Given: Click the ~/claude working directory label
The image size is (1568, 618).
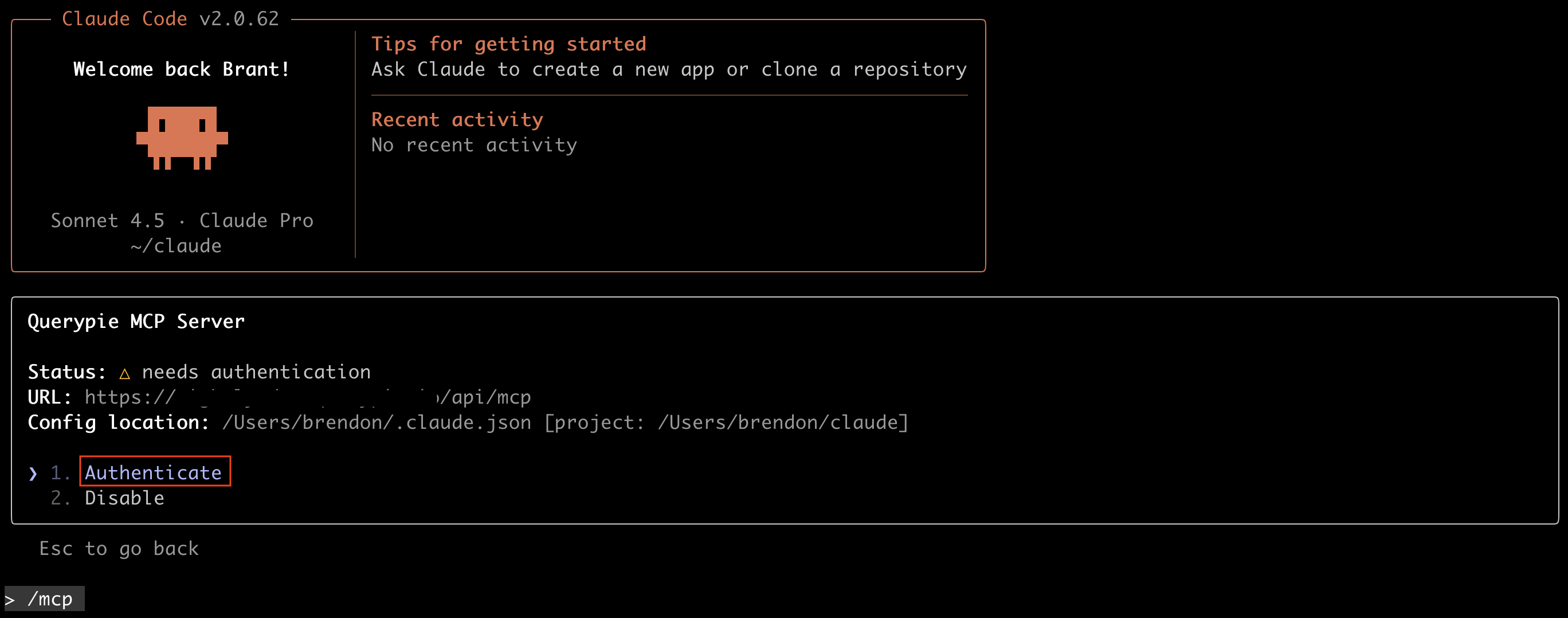Looking at the screenshot, I should 176,246.
